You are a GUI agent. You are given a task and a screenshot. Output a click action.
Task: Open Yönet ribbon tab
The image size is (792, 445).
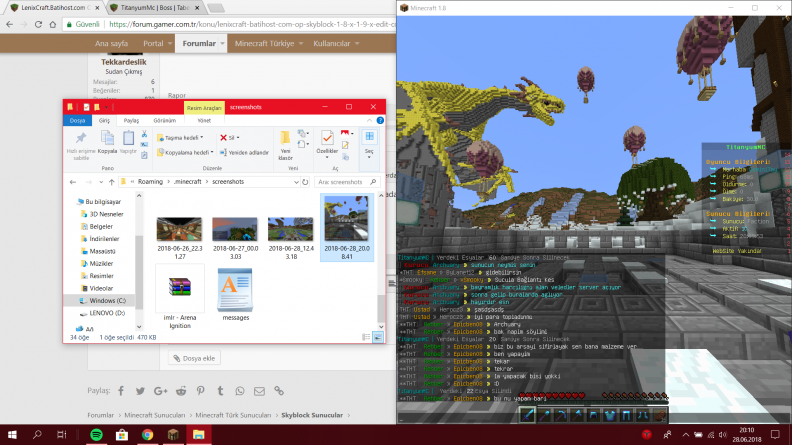(x=204, y=120)
